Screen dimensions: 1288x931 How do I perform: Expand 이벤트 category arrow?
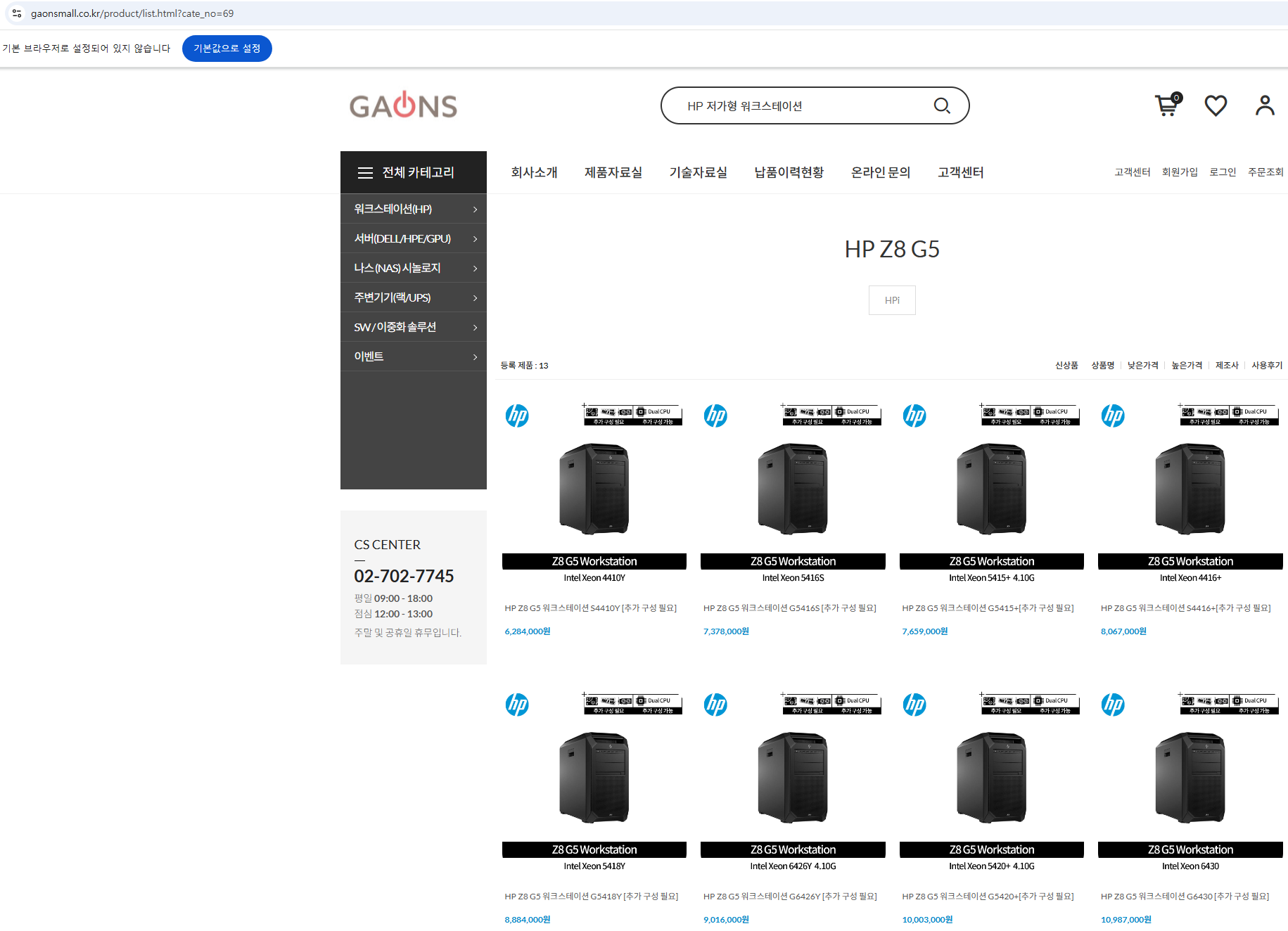pos(476,357)
